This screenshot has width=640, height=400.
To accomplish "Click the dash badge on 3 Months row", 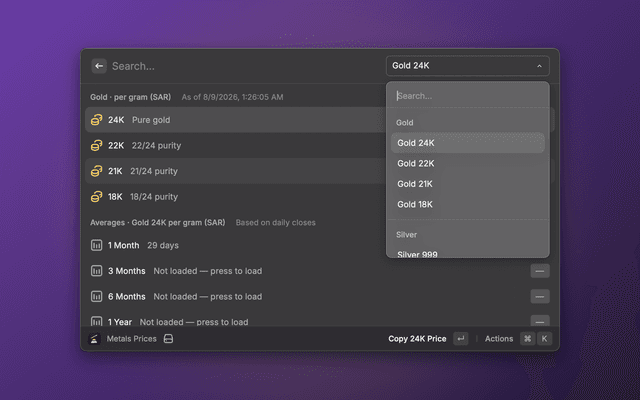I will pos(540,271).
